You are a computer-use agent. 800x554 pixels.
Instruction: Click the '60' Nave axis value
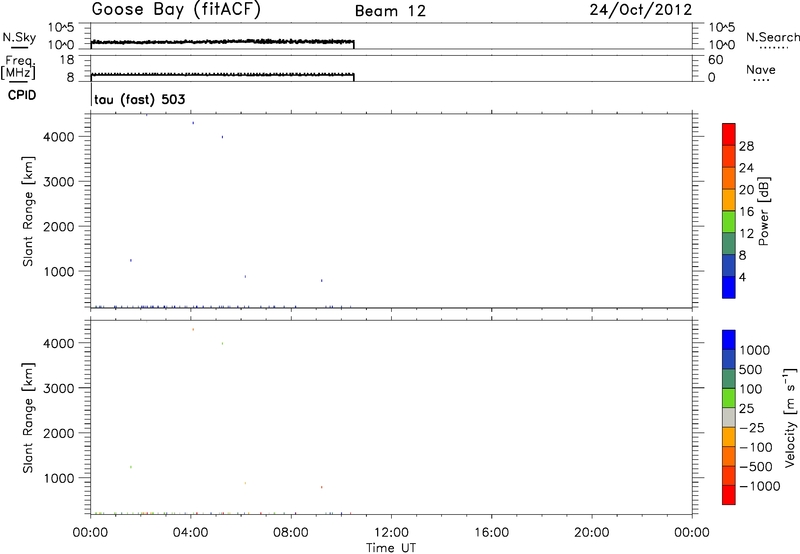[715, 60]
